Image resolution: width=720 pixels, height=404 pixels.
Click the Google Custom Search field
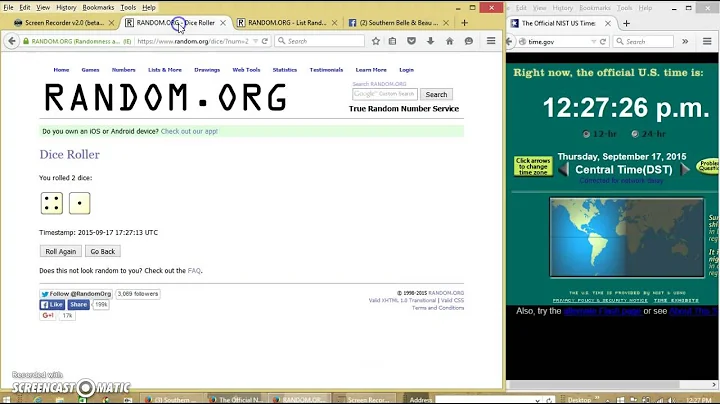click(385, 94)
